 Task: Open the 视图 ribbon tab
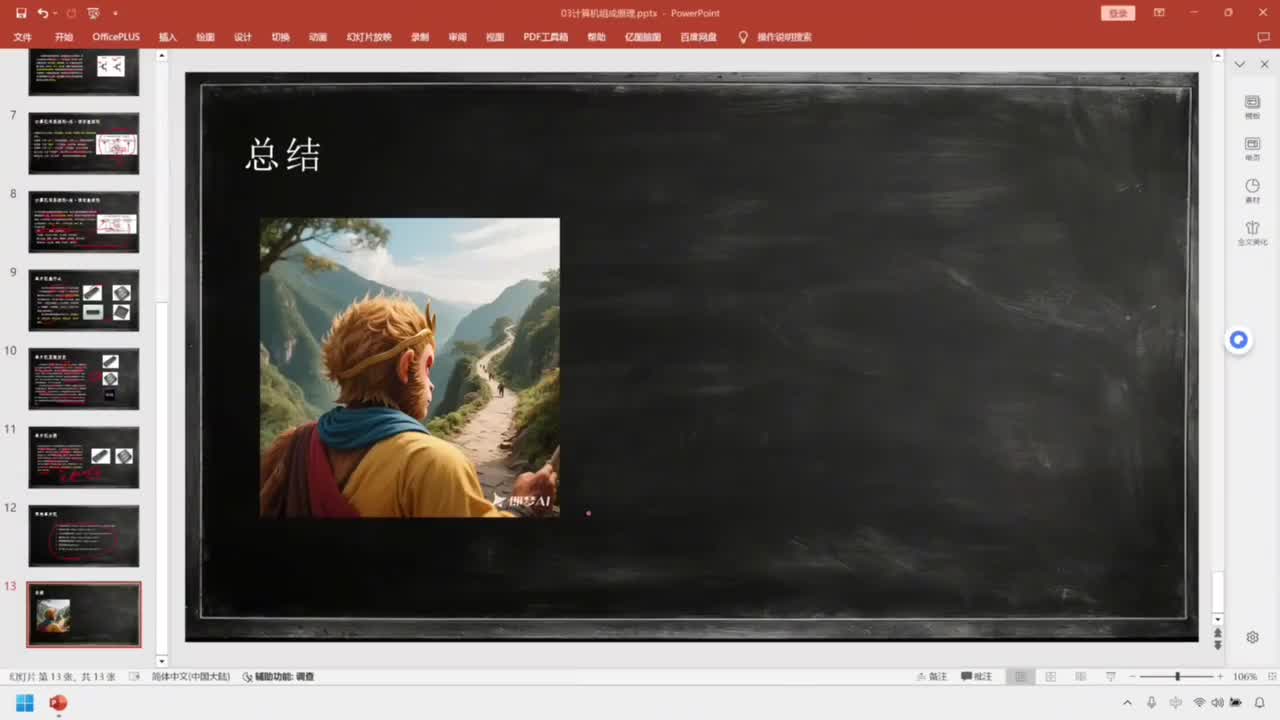tap(495, 37)
